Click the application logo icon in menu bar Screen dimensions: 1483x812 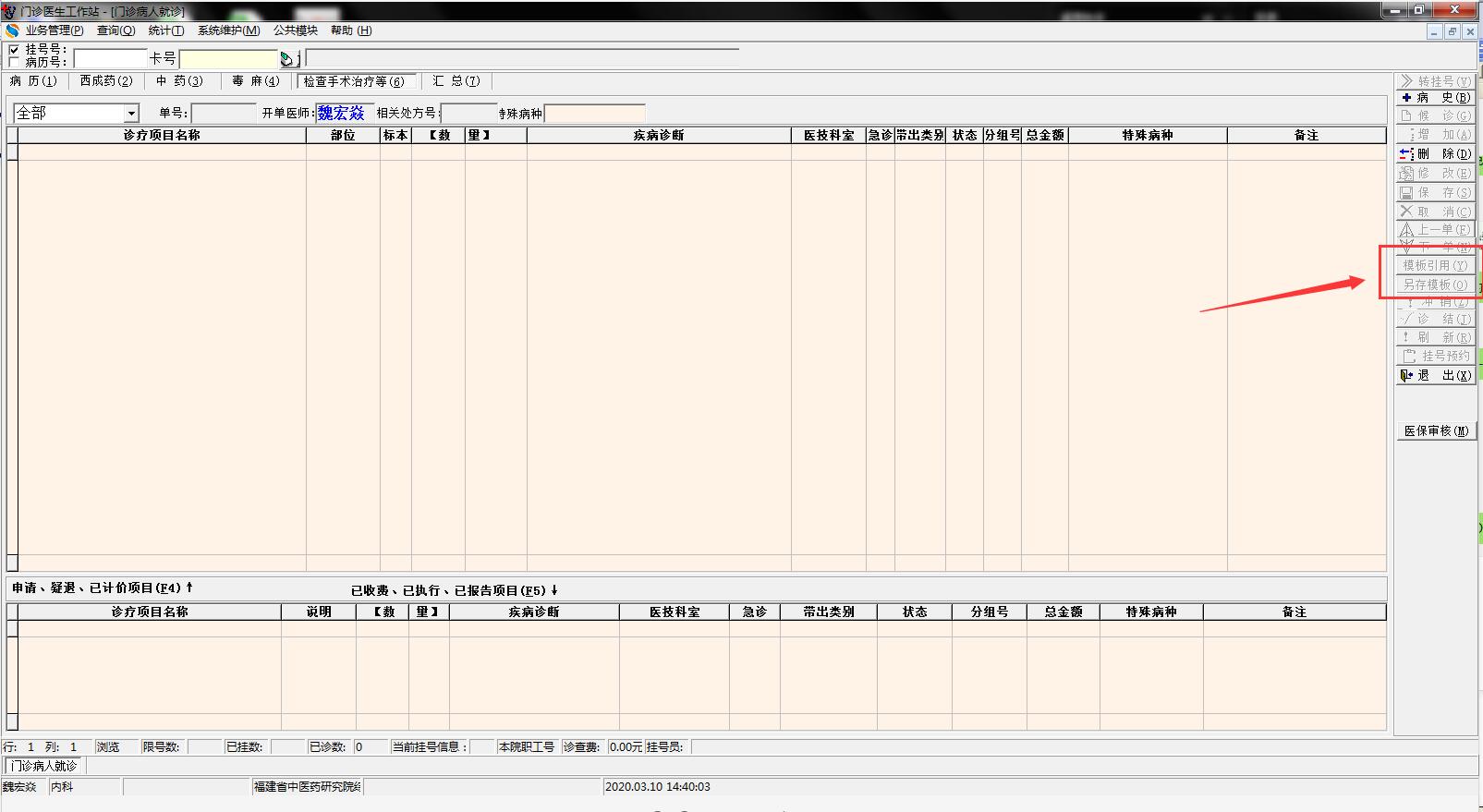(x=12, y=30)
